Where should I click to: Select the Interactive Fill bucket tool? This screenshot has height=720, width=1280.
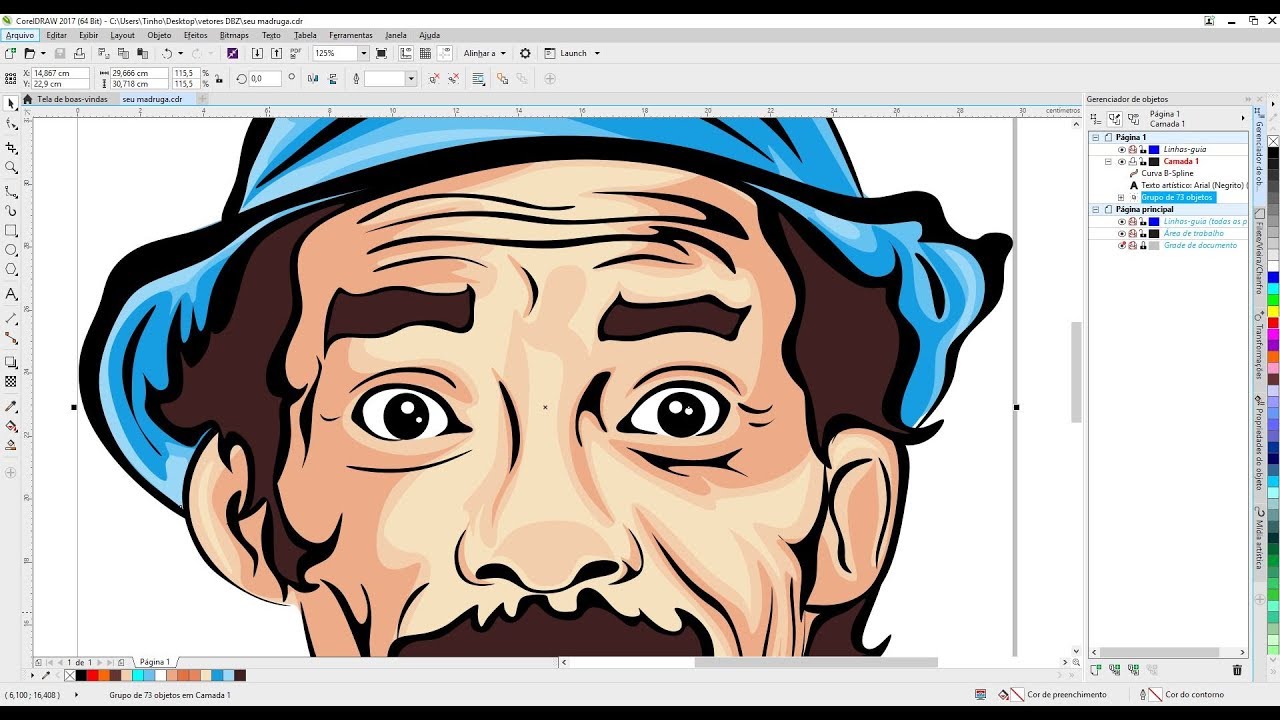click(x=11, y=426)
